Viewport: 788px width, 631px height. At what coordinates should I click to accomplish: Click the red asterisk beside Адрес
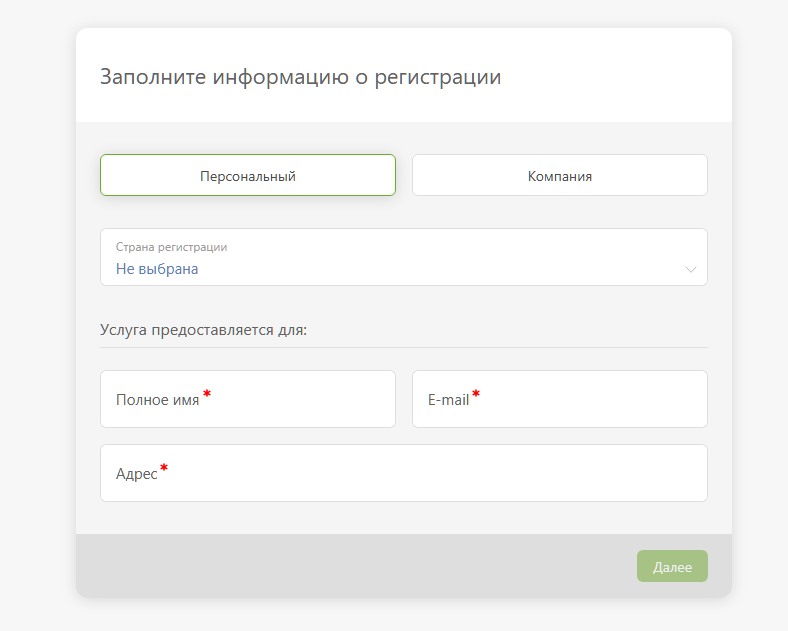tap(164, 467)
